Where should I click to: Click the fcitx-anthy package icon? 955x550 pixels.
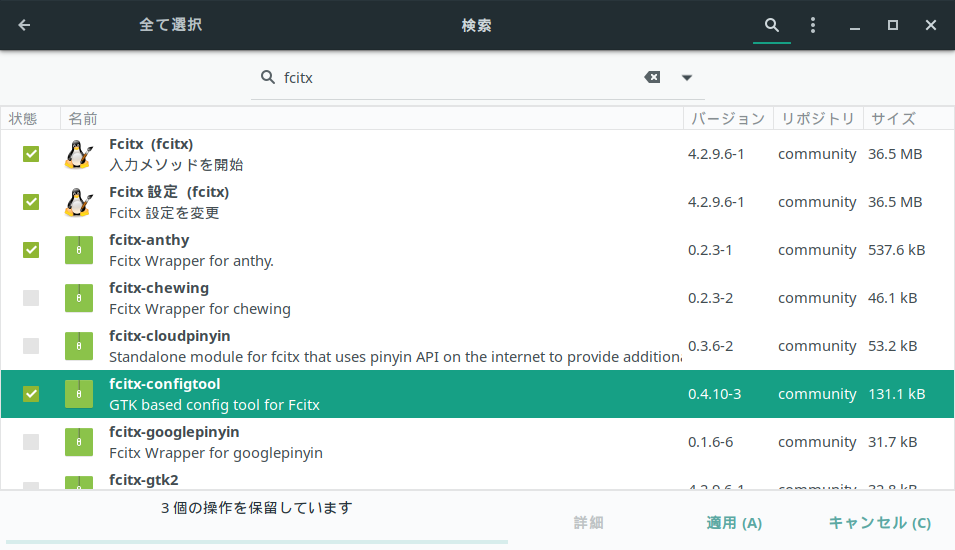[79, 250]
